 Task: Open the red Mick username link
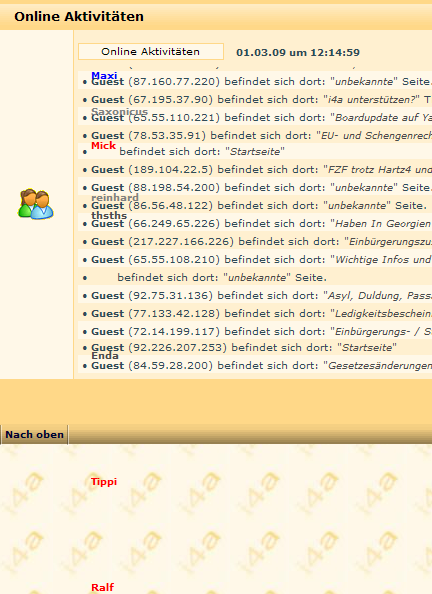point(103,145)
